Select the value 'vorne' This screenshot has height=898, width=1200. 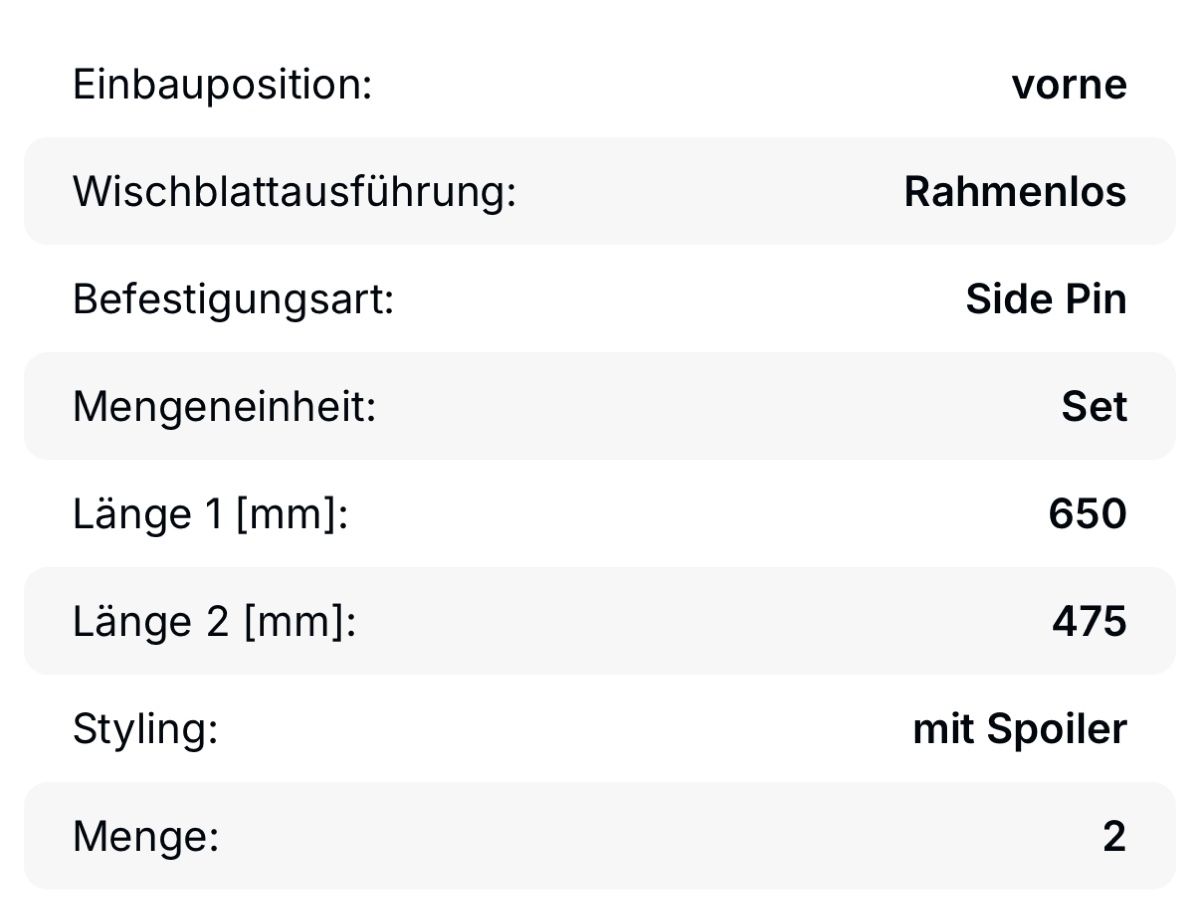(x=1068, y=85)
